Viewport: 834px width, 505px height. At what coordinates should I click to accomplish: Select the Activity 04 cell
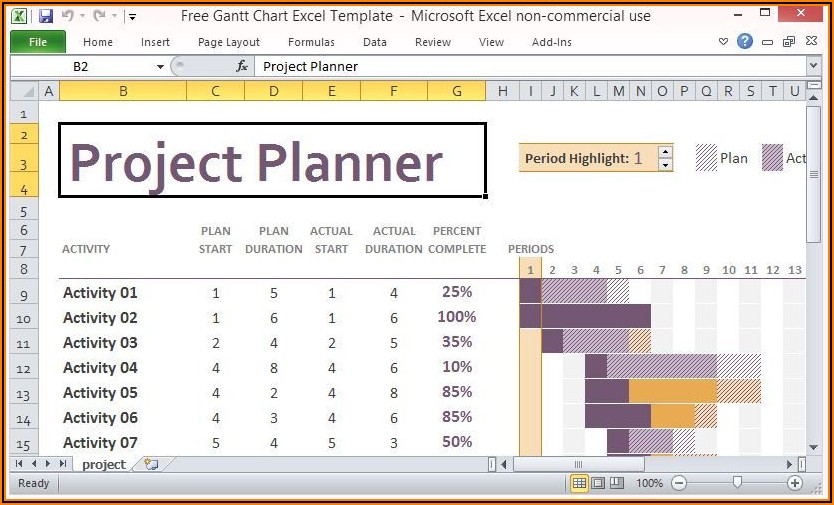click(100, 368)
